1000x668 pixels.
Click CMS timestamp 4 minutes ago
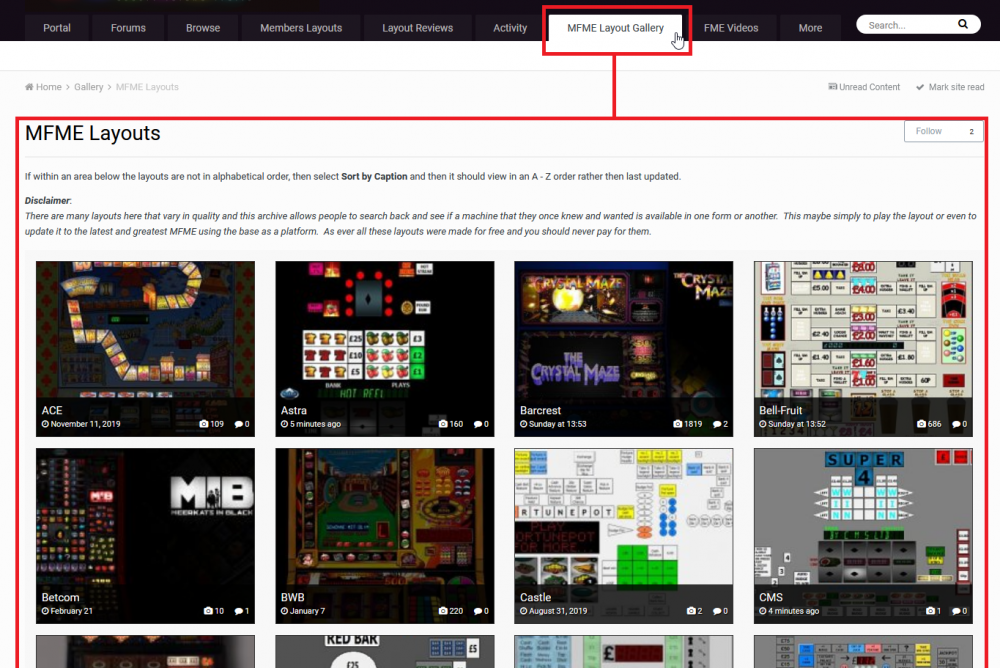(793, 611)
